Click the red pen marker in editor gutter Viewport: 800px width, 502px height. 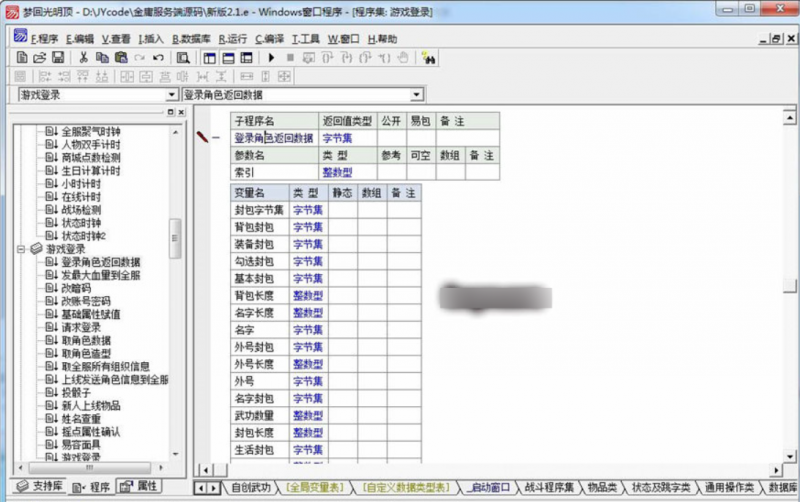click(x=203, y=137)
